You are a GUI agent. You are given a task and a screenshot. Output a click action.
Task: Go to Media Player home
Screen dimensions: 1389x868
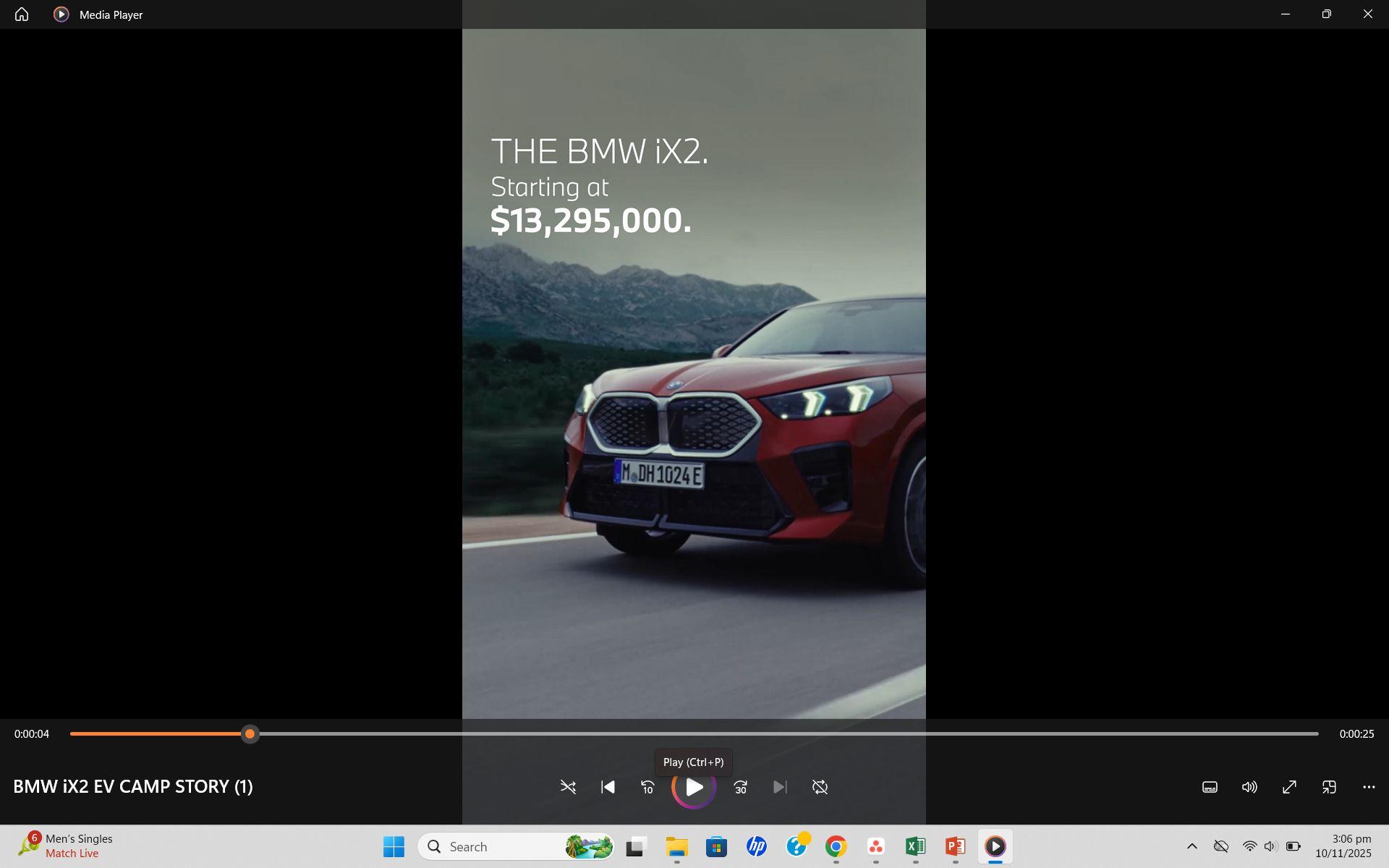pos(22,14)
